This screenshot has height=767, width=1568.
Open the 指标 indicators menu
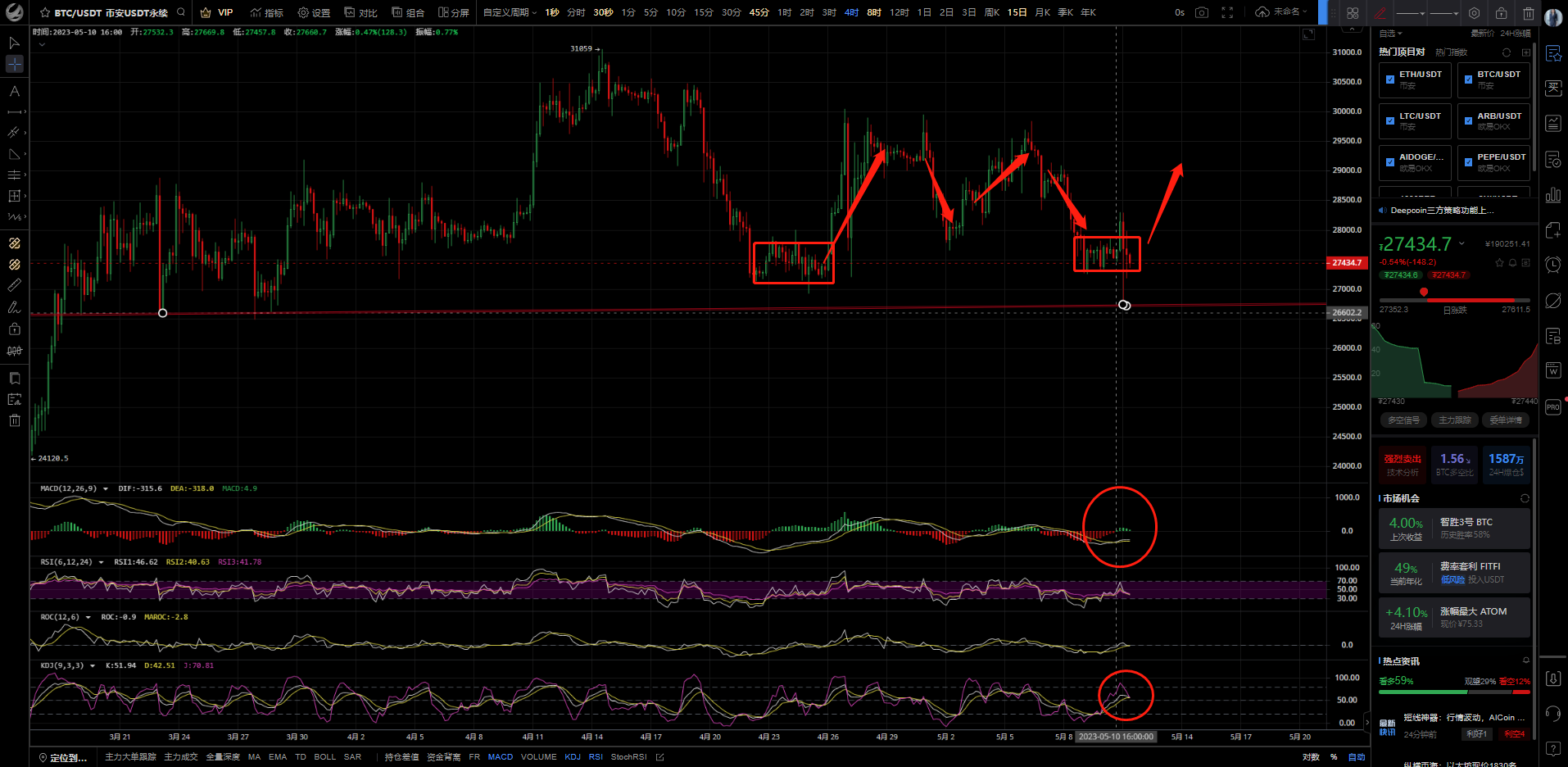click(267, 12)
